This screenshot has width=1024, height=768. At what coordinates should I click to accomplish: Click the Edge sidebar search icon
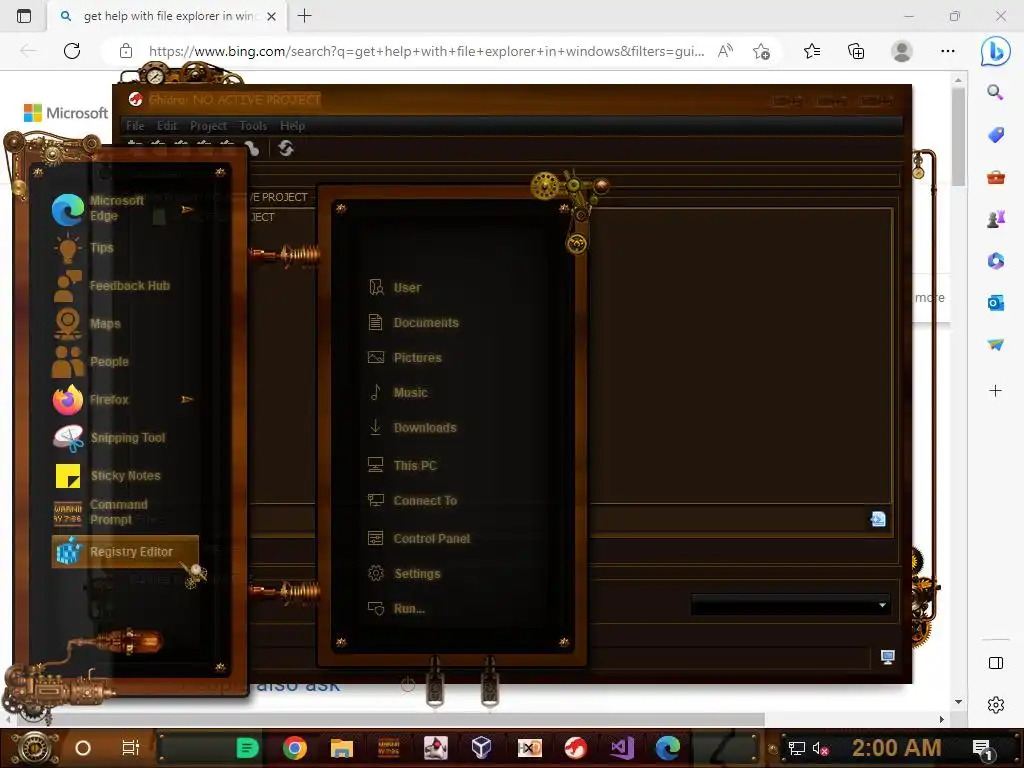995,92
